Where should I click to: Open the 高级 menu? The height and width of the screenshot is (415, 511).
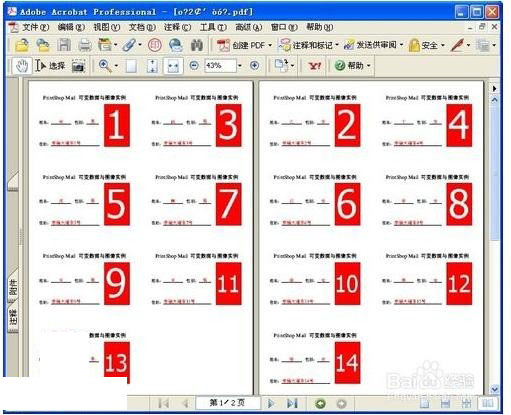pyautogui.click(x=249, y=27)
